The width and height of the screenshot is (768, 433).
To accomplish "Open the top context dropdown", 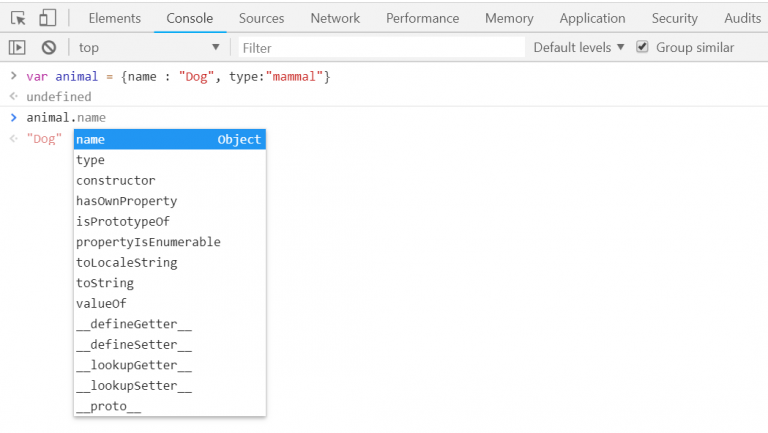I will click(148, 47).
